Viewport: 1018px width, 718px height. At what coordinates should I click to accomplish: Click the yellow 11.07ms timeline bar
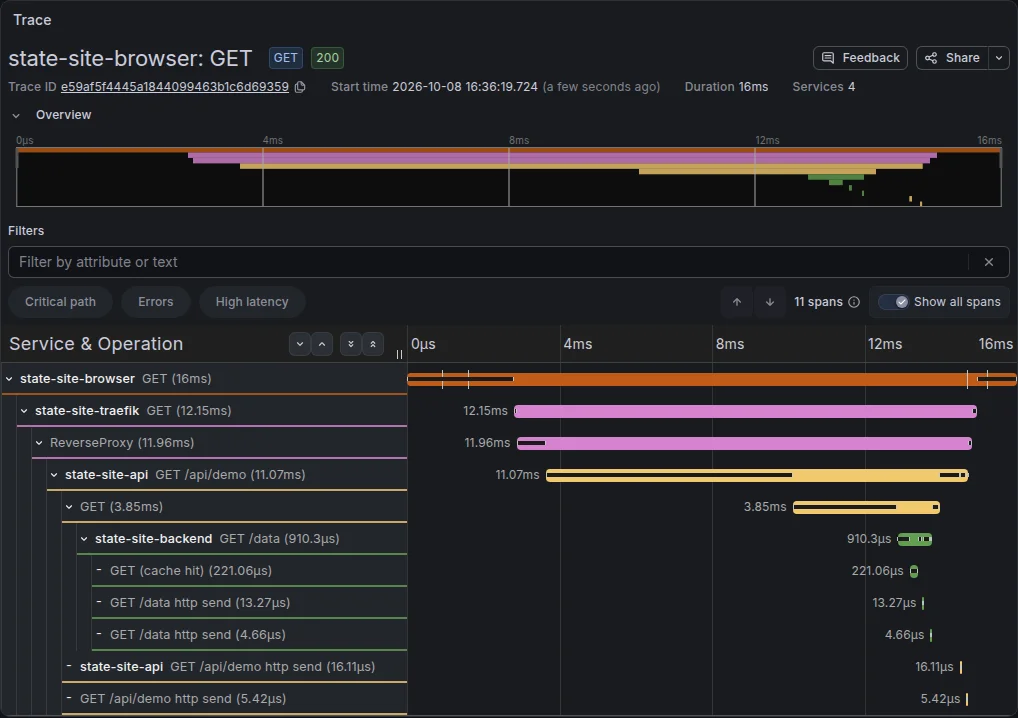tap(757, 475)
